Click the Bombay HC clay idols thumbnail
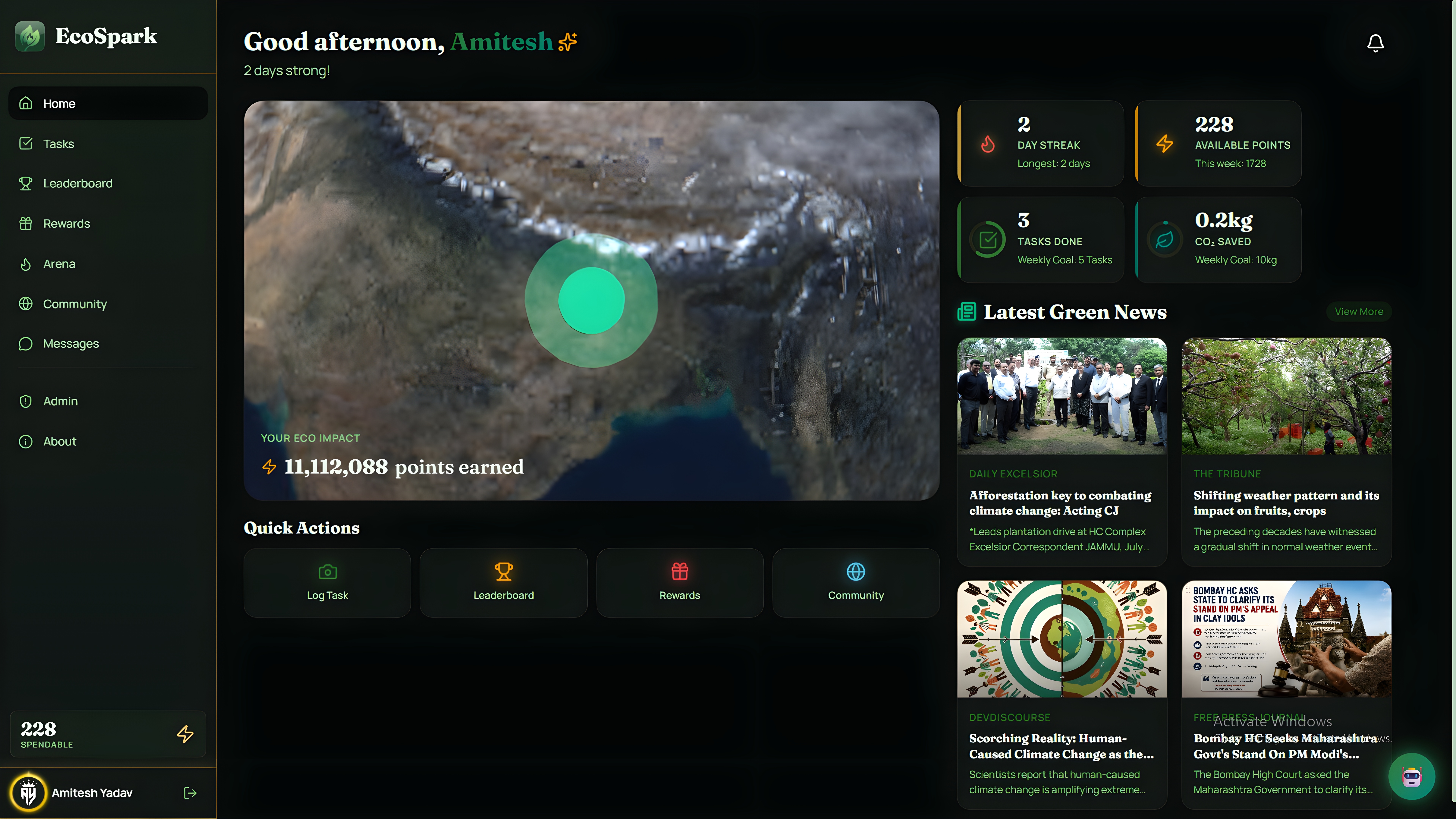 pyautogui.click(x=1286, y=639)
